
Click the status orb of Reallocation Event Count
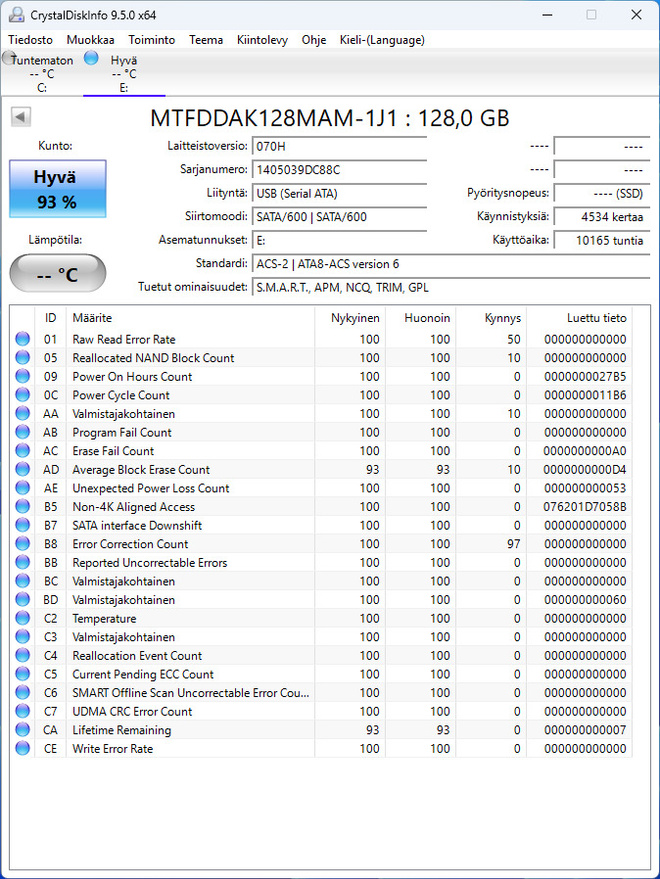point(22,655)
